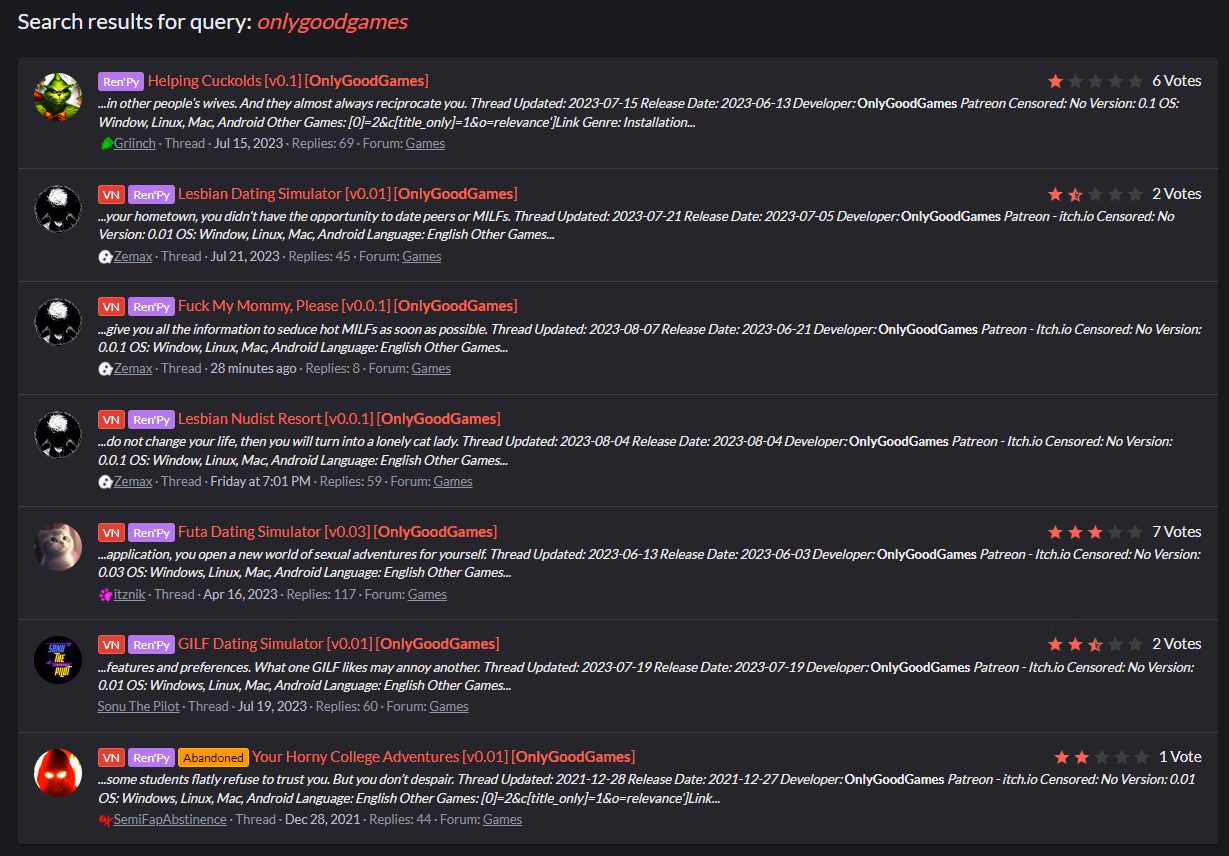Screen dimensions: 1229x856
Task: Click Ren'Py tag on GILF Dating Simulator
Action: (x=151, y=644)
